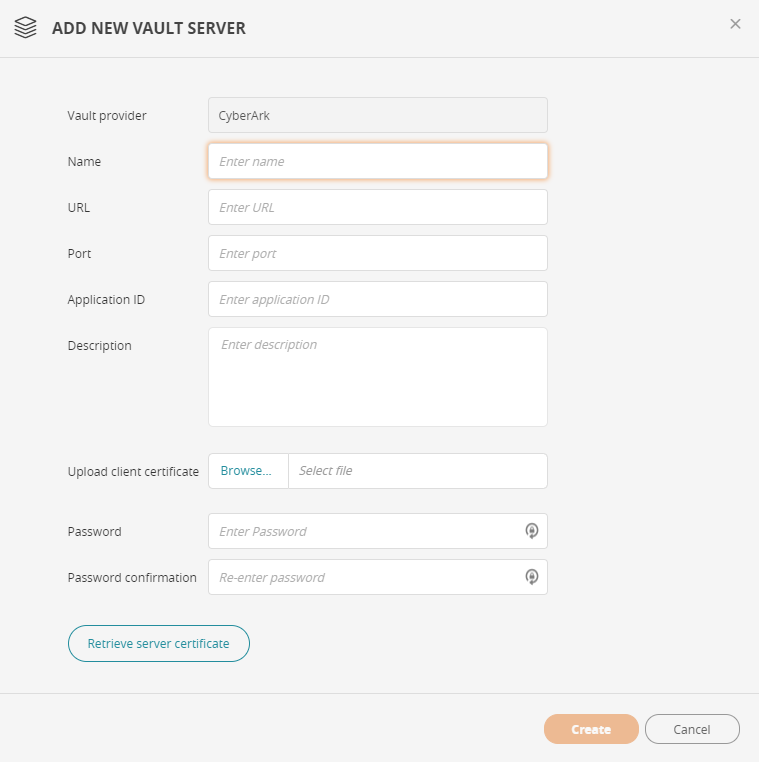Click into the URL text box
The height and width of the screenshot is (762, 759).
pyautogui.click(x=377, y=207)
